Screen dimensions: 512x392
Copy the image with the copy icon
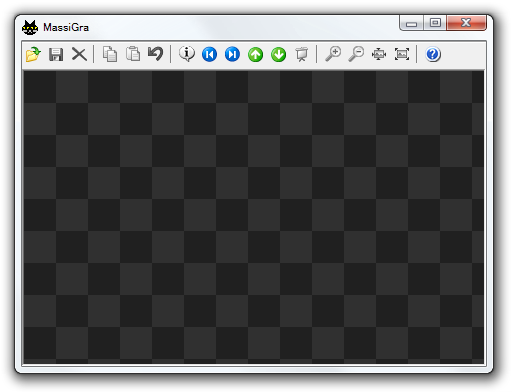[x=110, y=54]
